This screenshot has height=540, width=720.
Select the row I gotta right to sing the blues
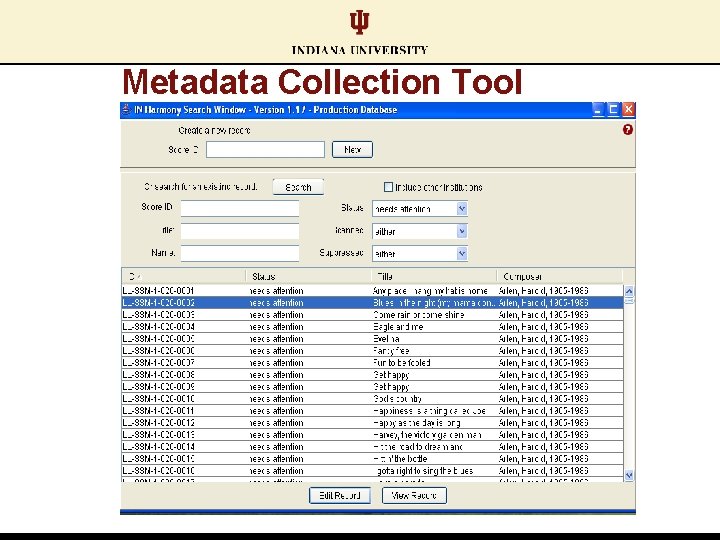pos(372,470)
